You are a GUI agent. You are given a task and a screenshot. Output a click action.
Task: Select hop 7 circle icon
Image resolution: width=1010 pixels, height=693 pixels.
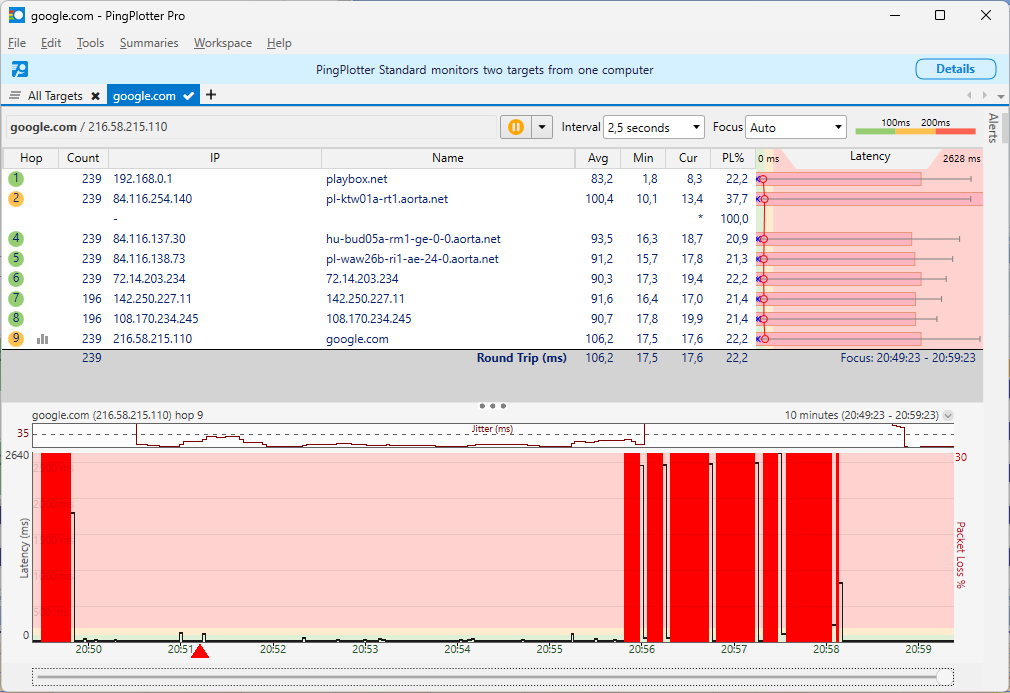coord(16,298)
